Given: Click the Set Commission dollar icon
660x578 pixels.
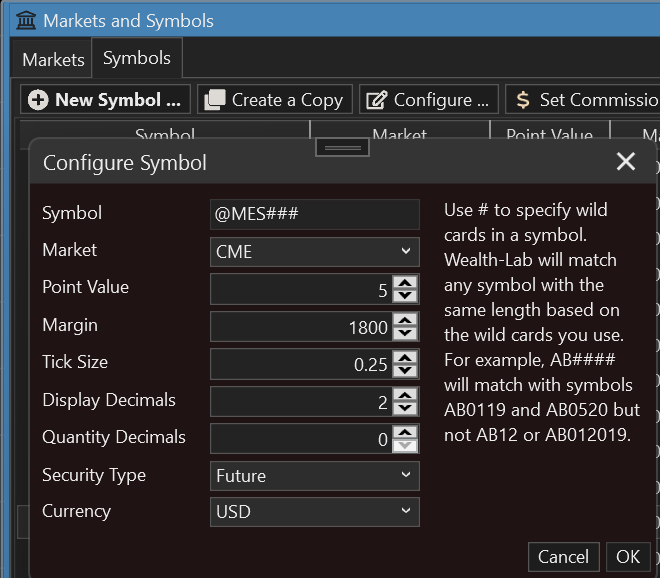Looking at the screenshot, I should 523,100.
